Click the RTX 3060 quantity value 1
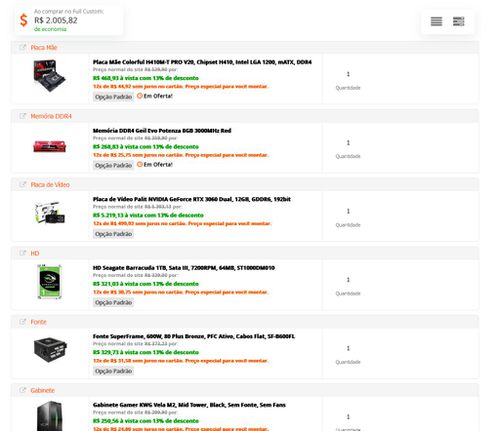The image size is (500, 431). coord(348,211)
